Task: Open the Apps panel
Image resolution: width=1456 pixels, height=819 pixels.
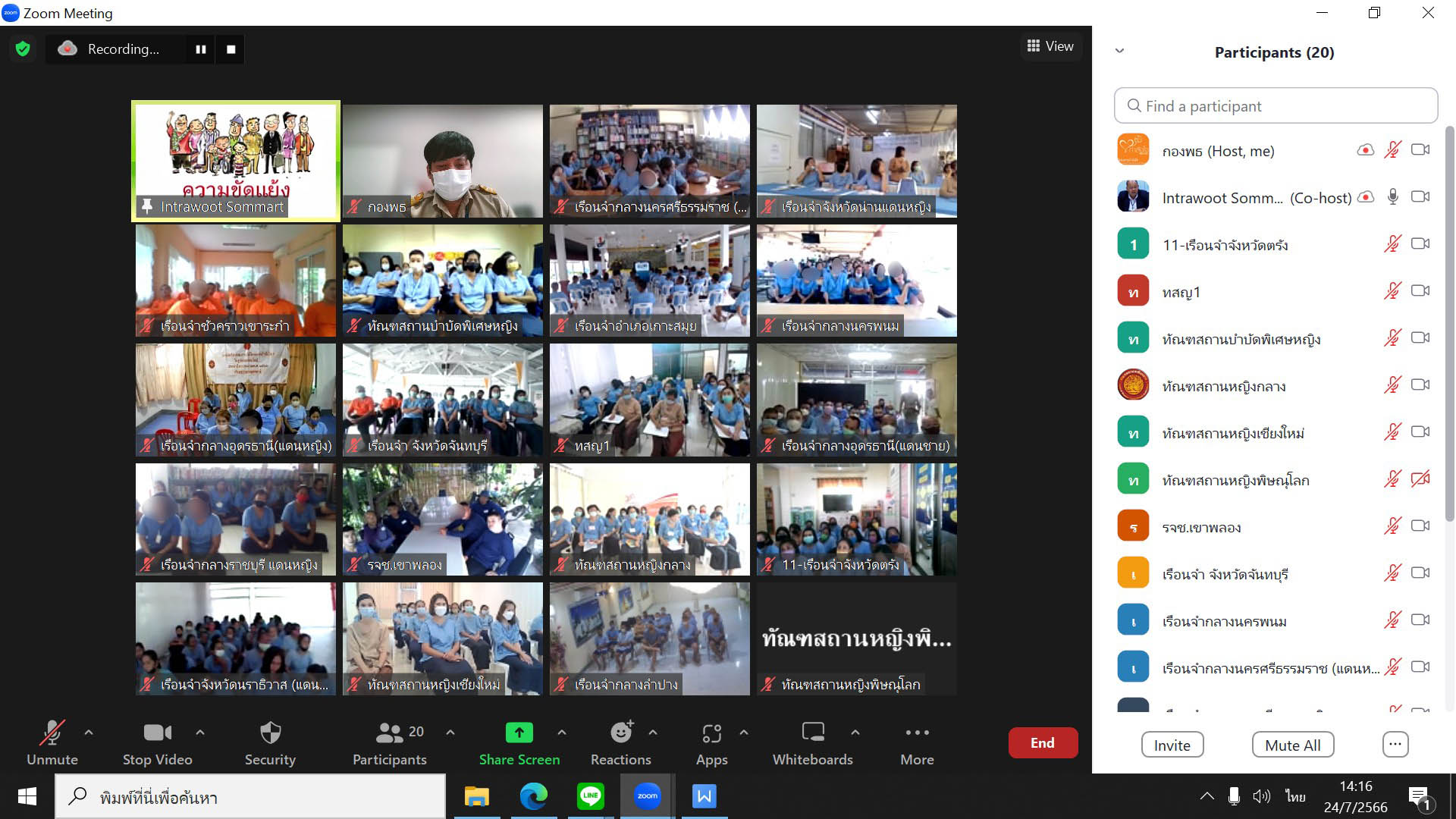Action: (711, 742)
